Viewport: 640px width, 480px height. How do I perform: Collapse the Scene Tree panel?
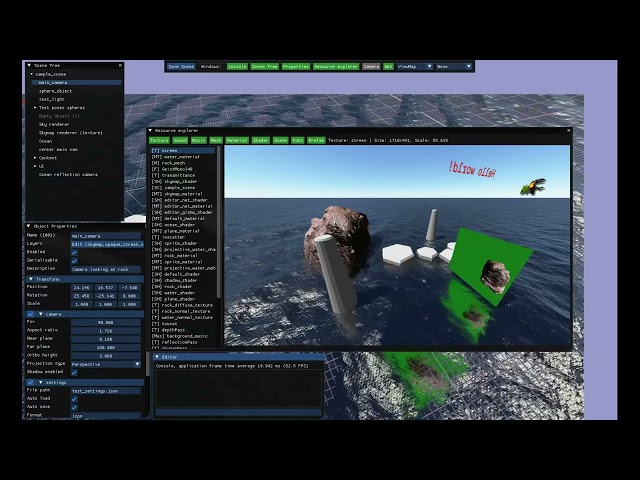pyautogui.click(x=29, y=65)
